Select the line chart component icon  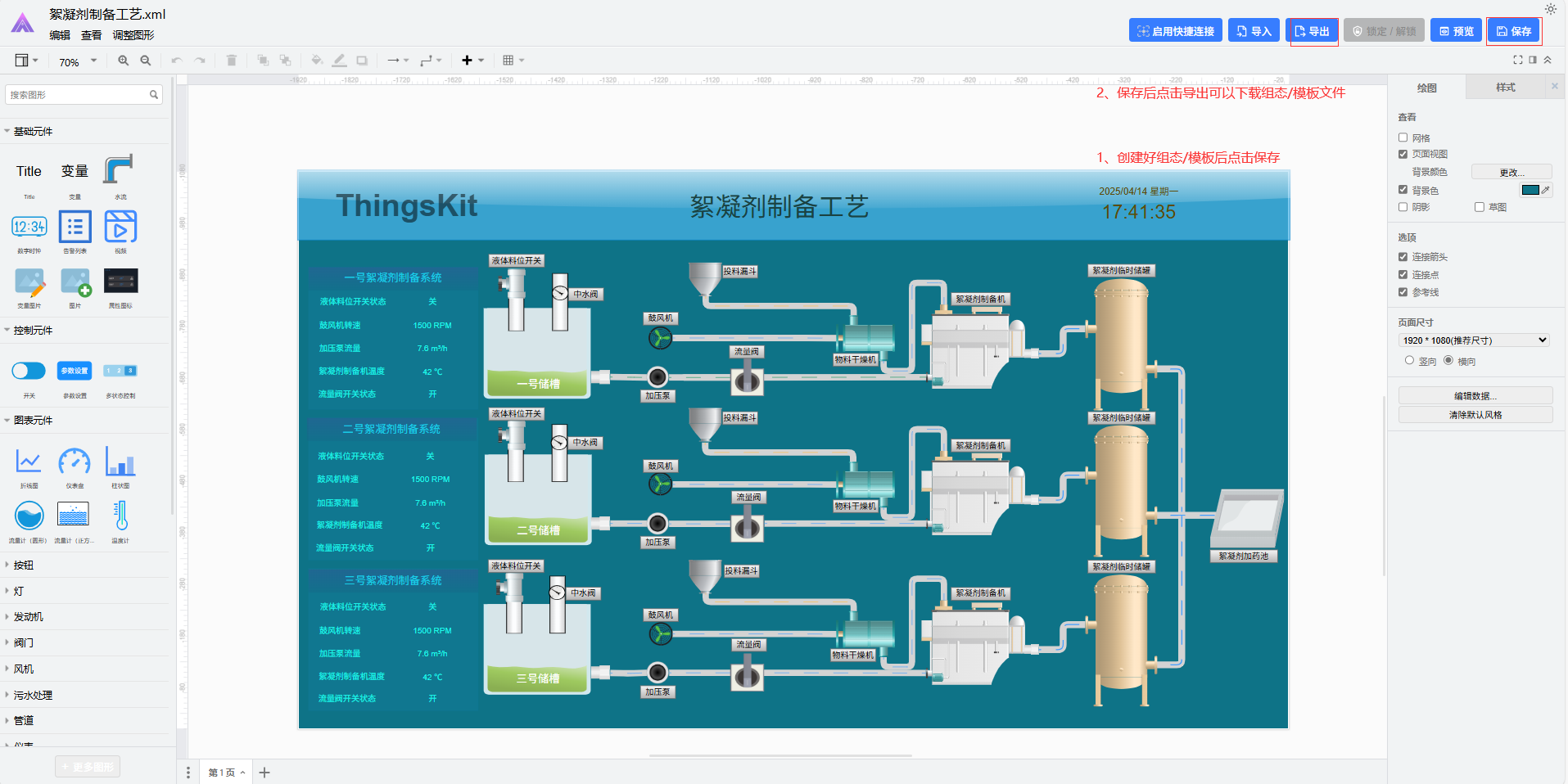point(29,462)
